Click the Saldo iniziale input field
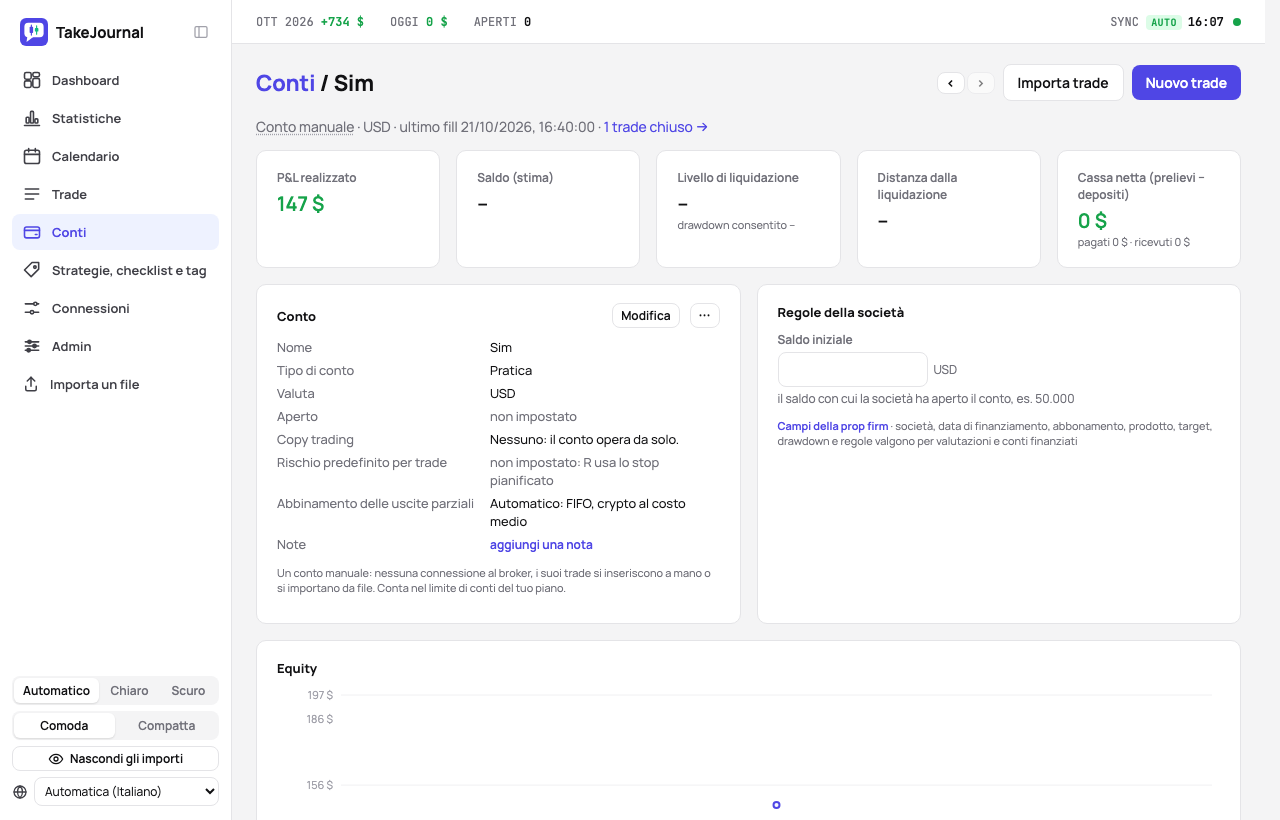This screenshot has width=1280, height=820. [x=853, y=369]
